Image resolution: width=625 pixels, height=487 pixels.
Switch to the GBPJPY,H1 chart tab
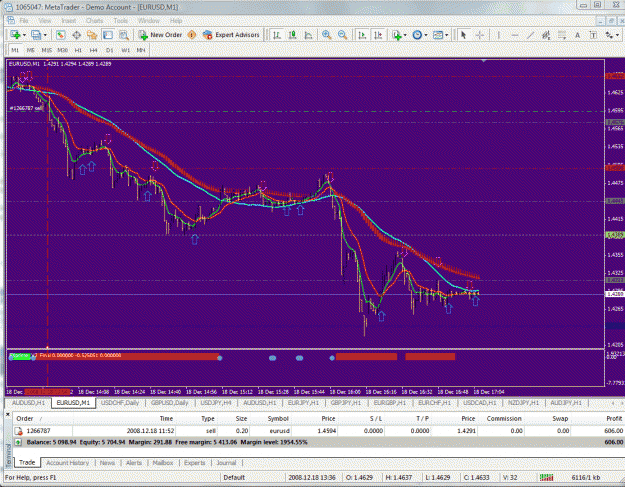point(346,403)
